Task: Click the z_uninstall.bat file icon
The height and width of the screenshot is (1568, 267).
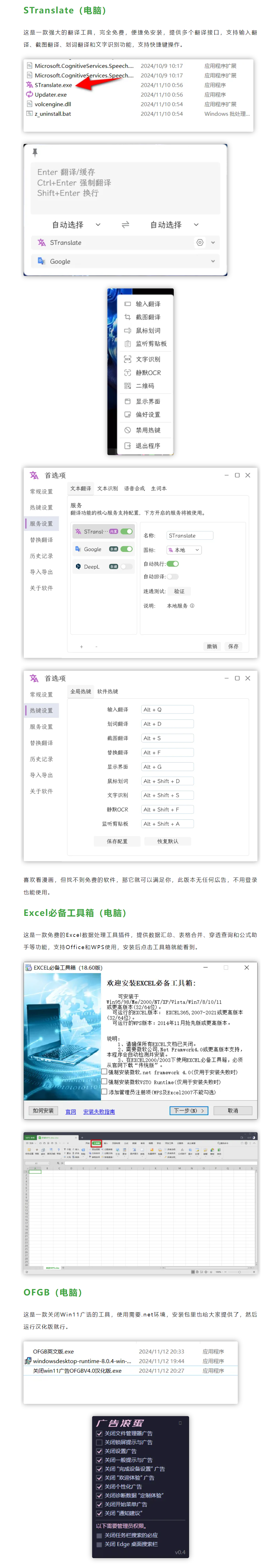Action: tap(29, 113)
